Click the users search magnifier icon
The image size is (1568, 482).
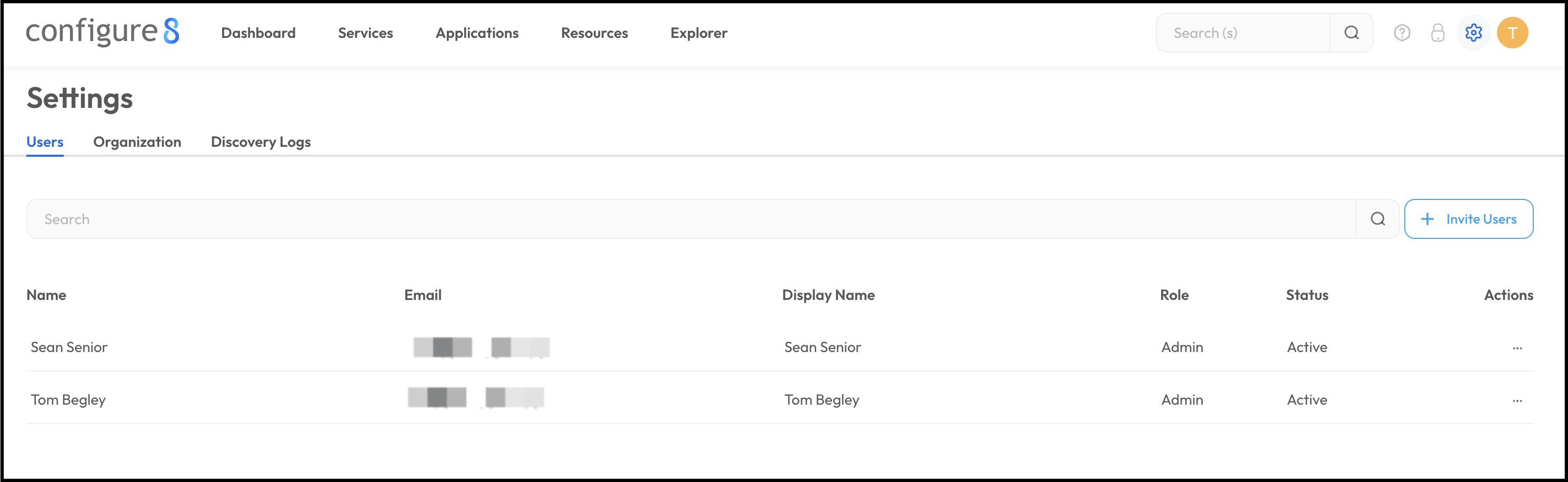(x=1378, y=219)
